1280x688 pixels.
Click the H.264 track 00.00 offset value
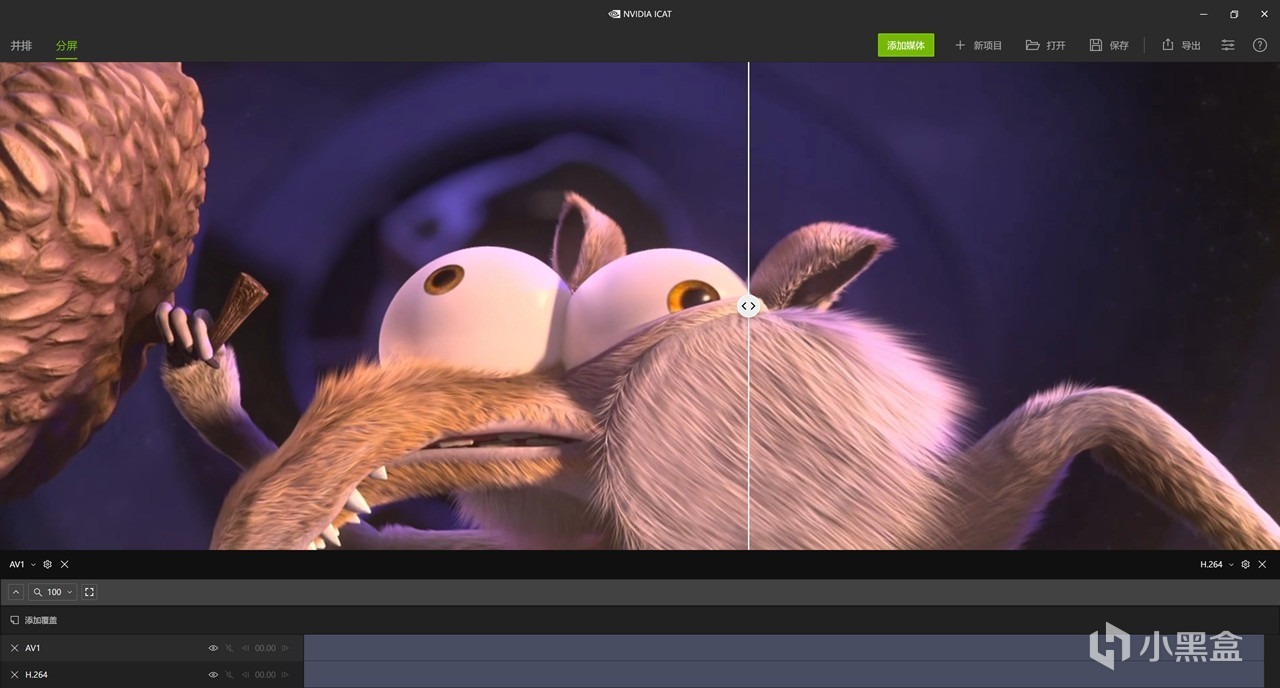(265, 675)
